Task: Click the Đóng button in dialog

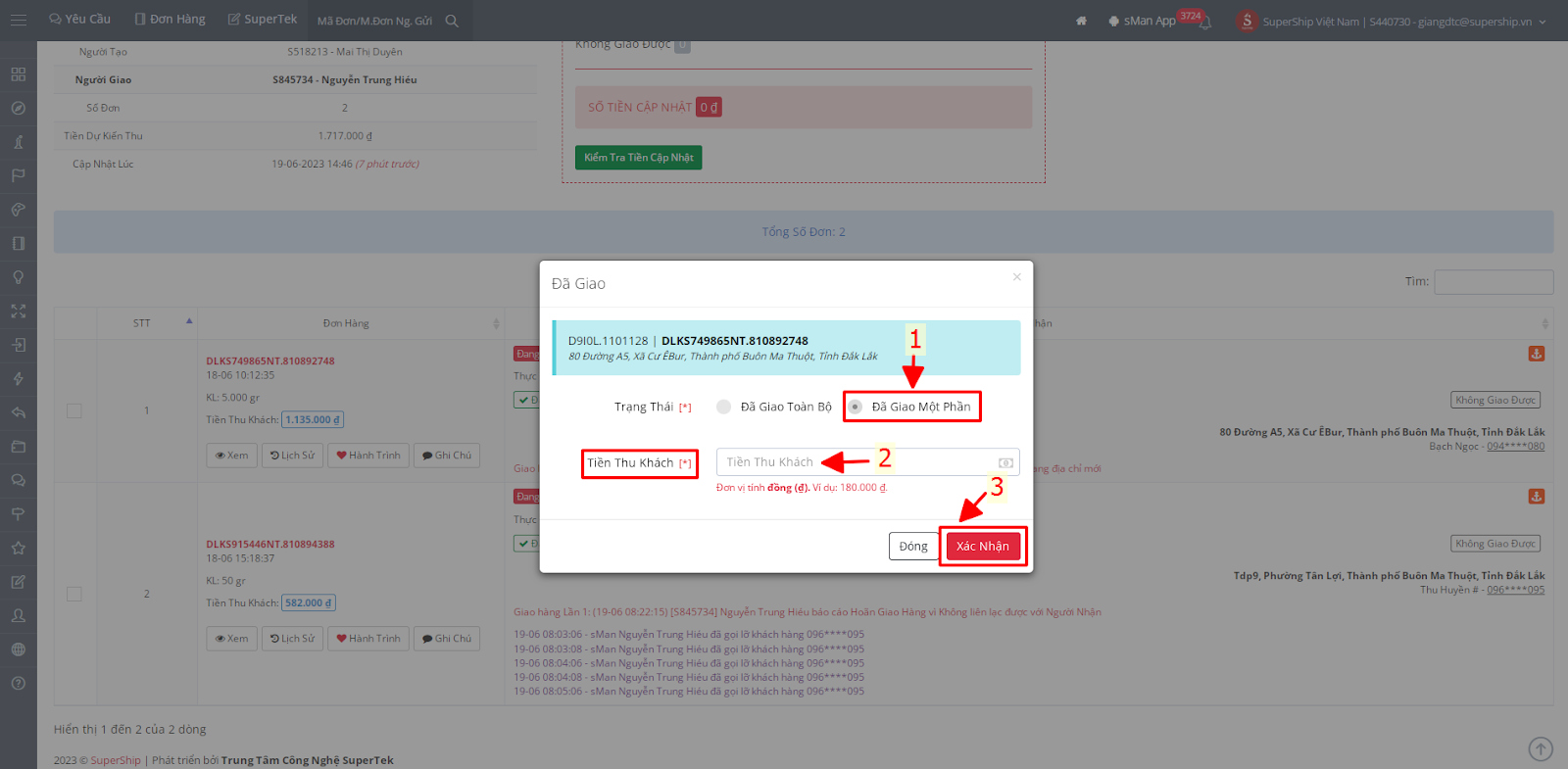Action: coord(913,546)
